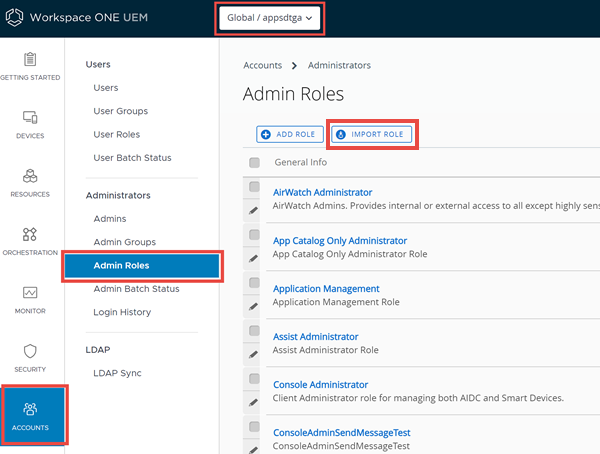Check the Application Management row checkbox

254,283
